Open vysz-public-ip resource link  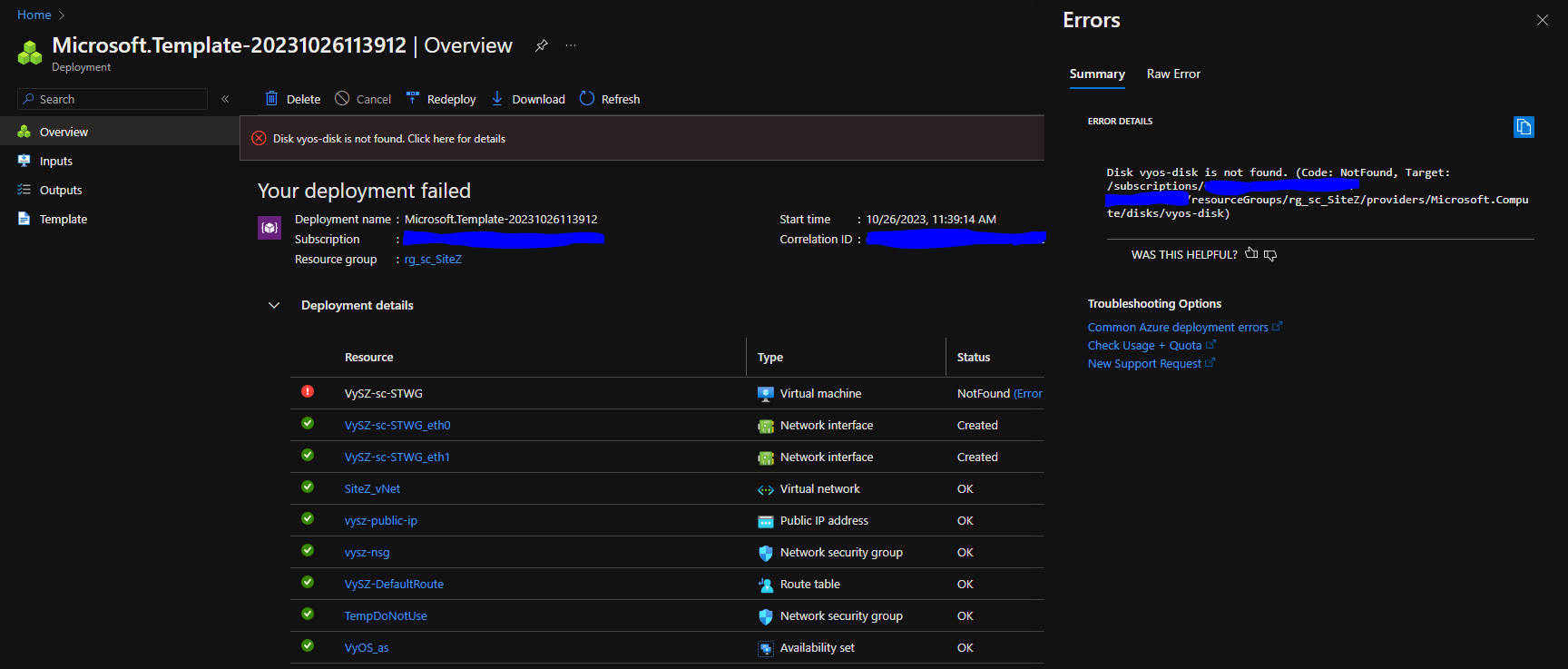[x=381, y=520]
